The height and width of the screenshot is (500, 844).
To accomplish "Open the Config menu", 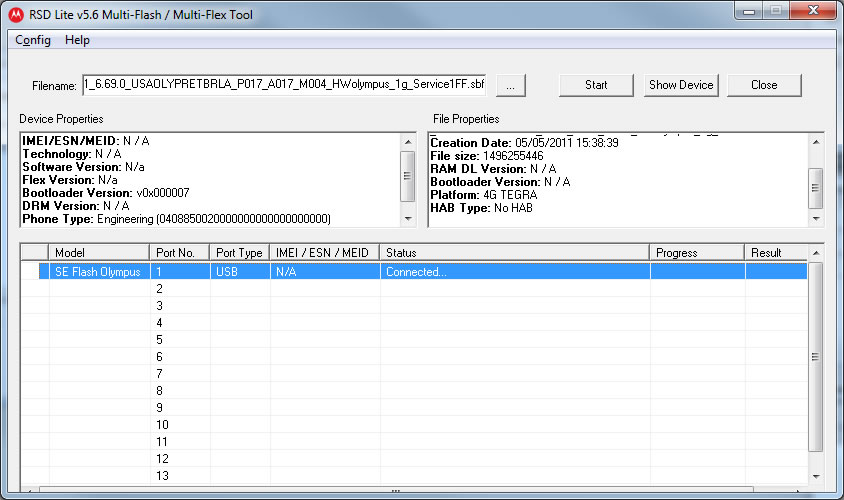I will click(x=33, y=40).
